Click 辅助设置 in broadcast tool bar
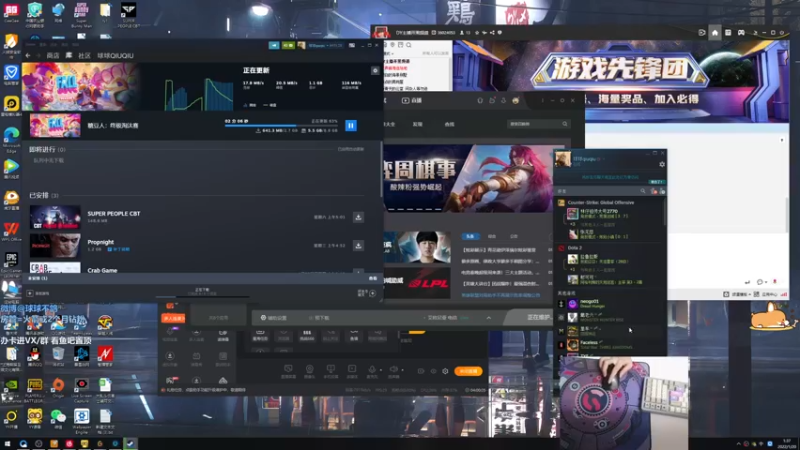Image resolution: width=800 pixels, height=450 pixels. click(274, 318)
